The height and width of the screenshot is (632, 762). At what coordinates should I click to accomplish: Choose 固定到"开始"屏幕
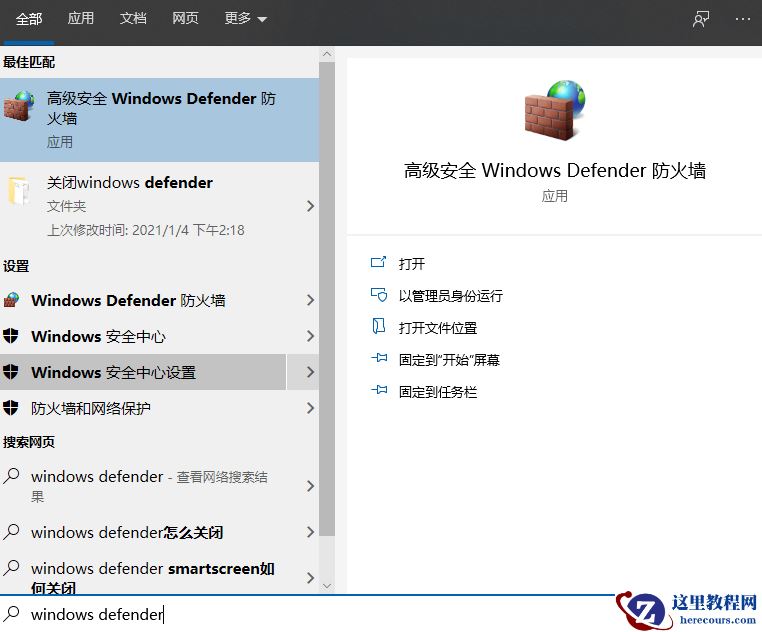pos(449,360)
